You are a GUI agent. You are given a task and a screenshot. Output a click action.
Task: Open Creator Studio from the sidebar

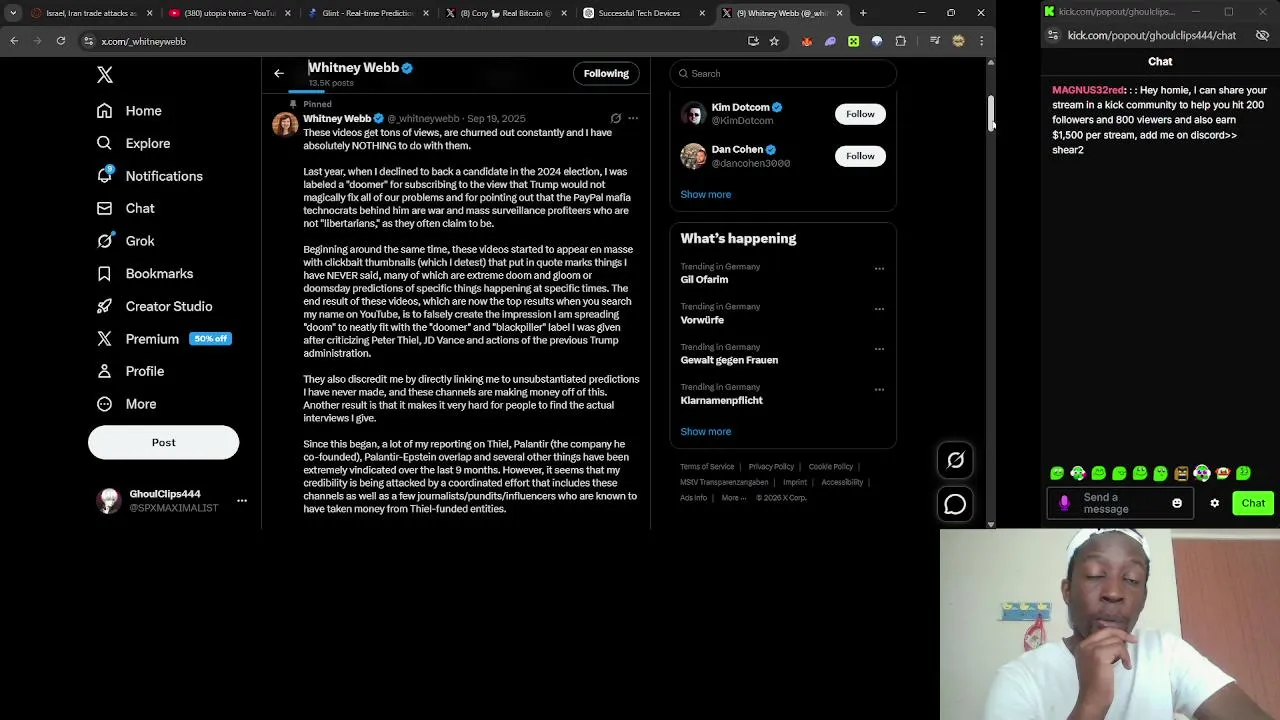pos(155,306)
